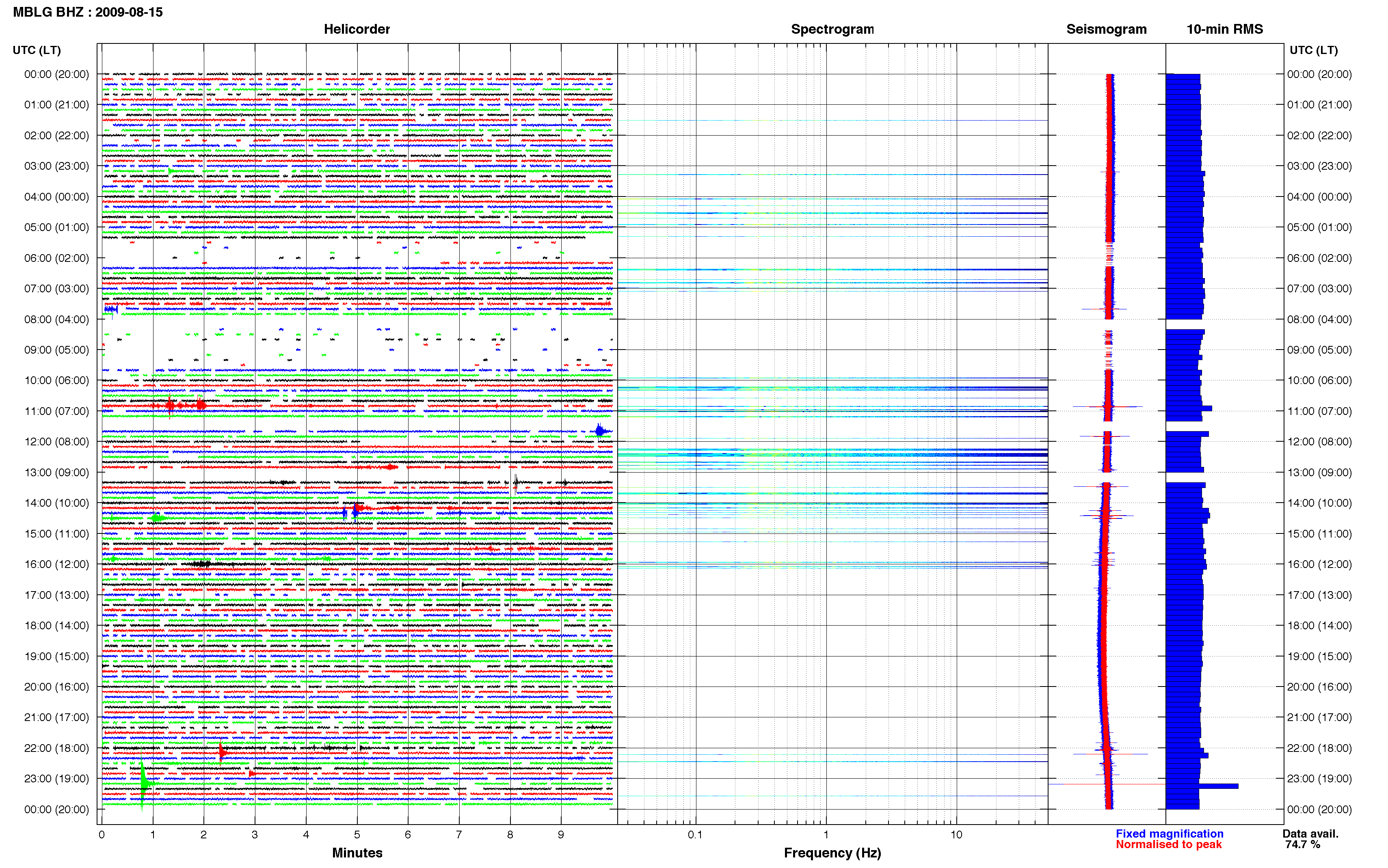Click the 'Fixed magnification' legend text
Screen dimensions: 1388x868
(x=1169, y=833)
